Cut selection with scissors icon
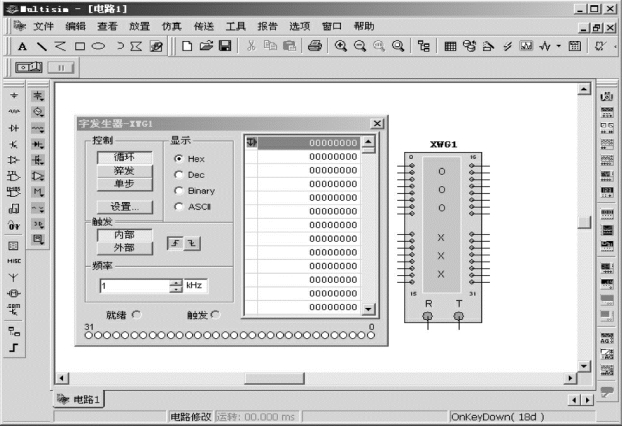Viewport: 622px width, 426px height. 251,46
